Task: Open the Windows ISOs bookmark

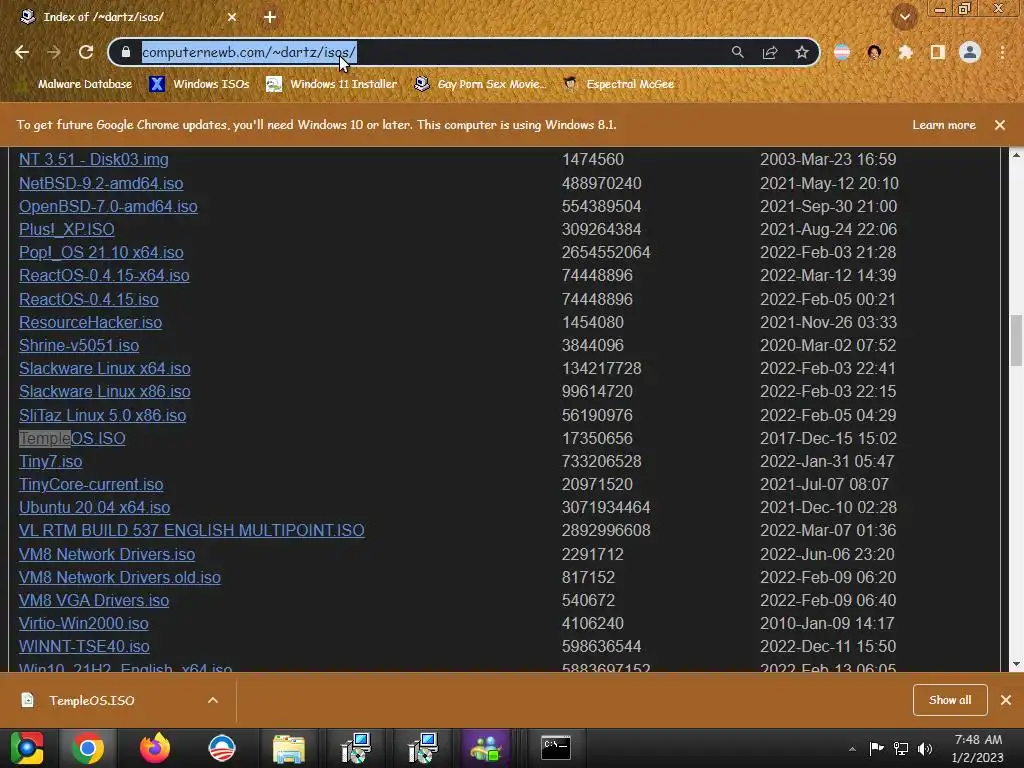Action: coord(199,84)
